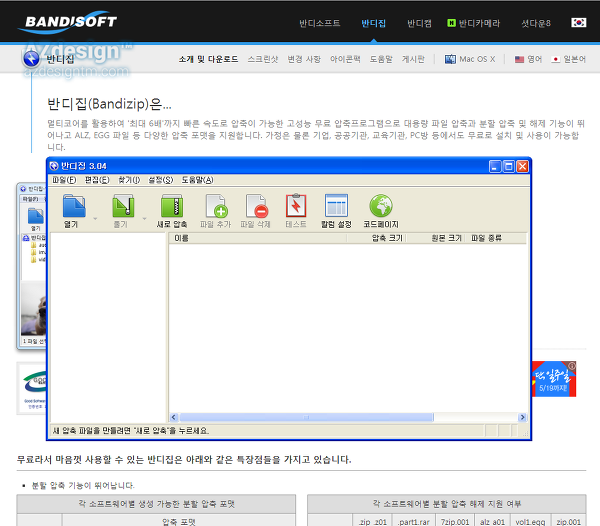Image resolution: width=600 pixels, height=526 pixels.
Task: Select the 스크린샷 submenu item
Action: click(262, 59)
